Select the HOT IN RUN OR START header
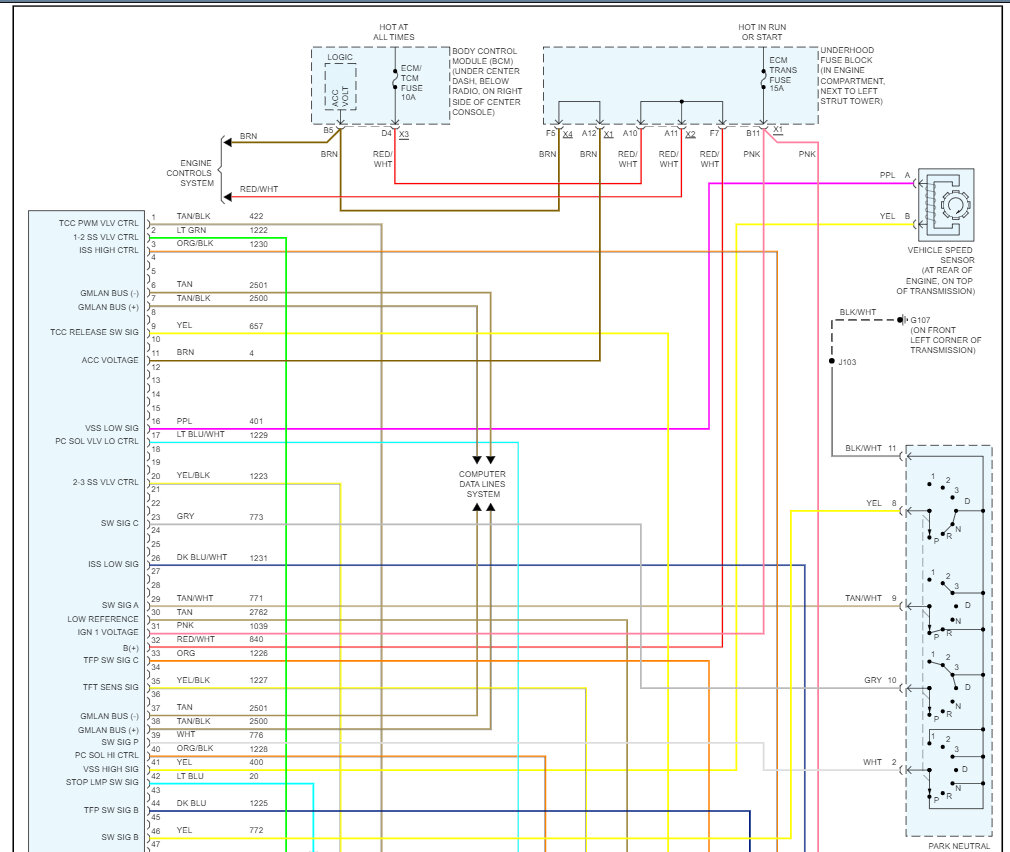Screen dimensions: 1010x852 [x=762, y=31]
